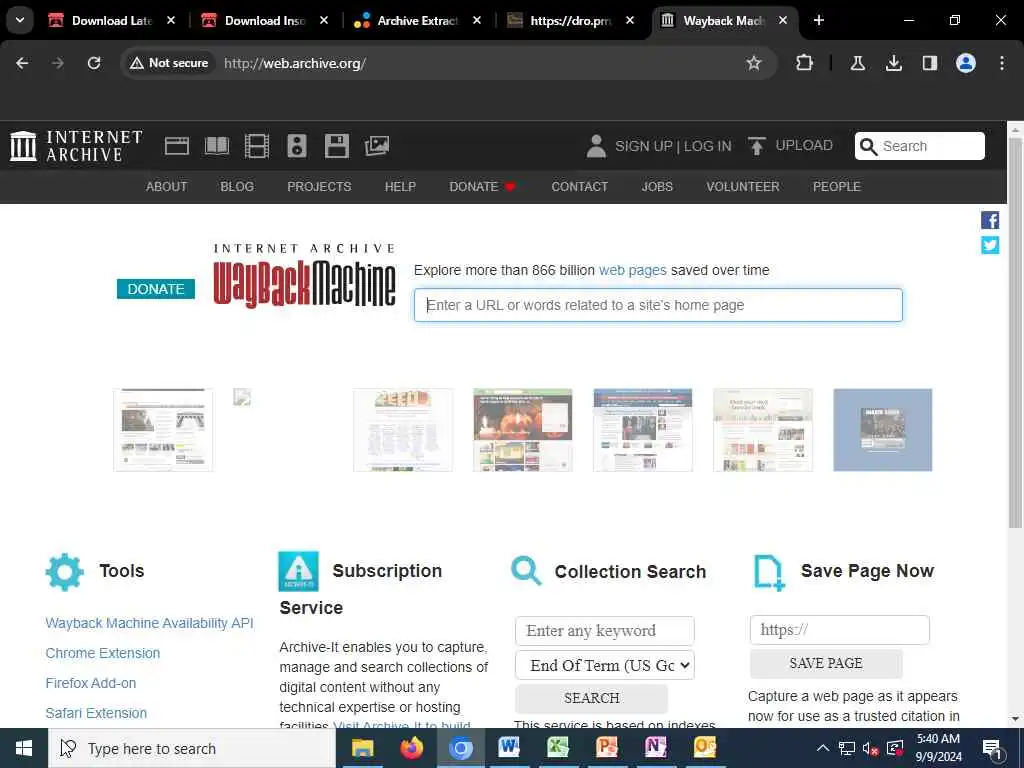1024x768 pixels.
Task: Reload the current page
Action: pyautogui.click(x=94, y=63)
